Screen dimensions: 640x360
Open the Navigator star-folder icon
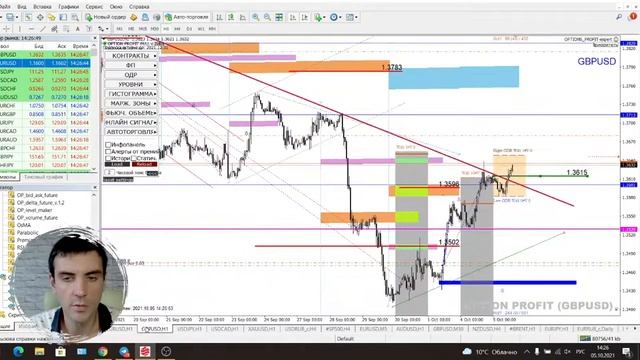(x=51, y=17)
